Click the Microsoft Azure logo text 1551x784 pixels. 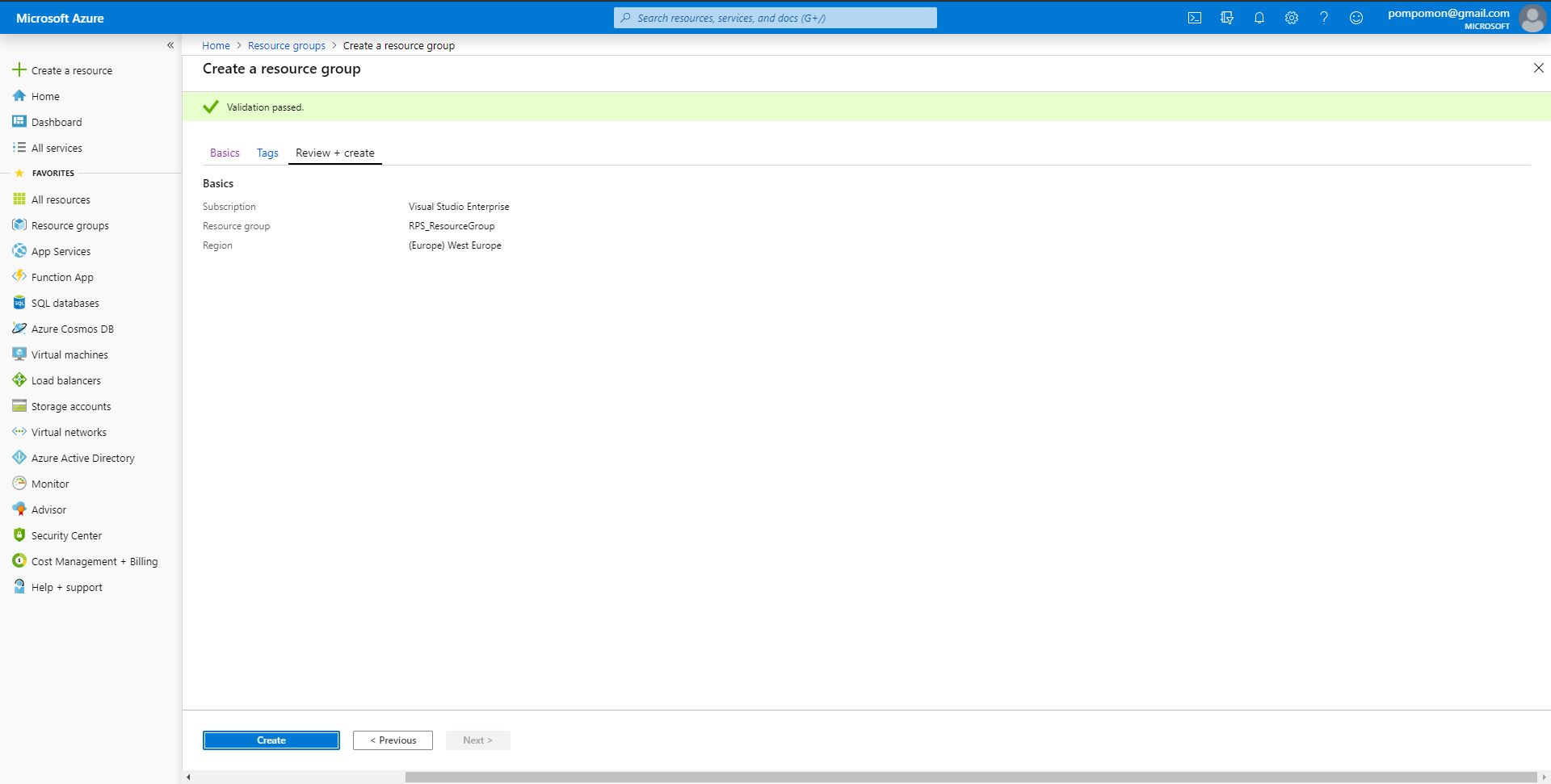tap(60, 18)
